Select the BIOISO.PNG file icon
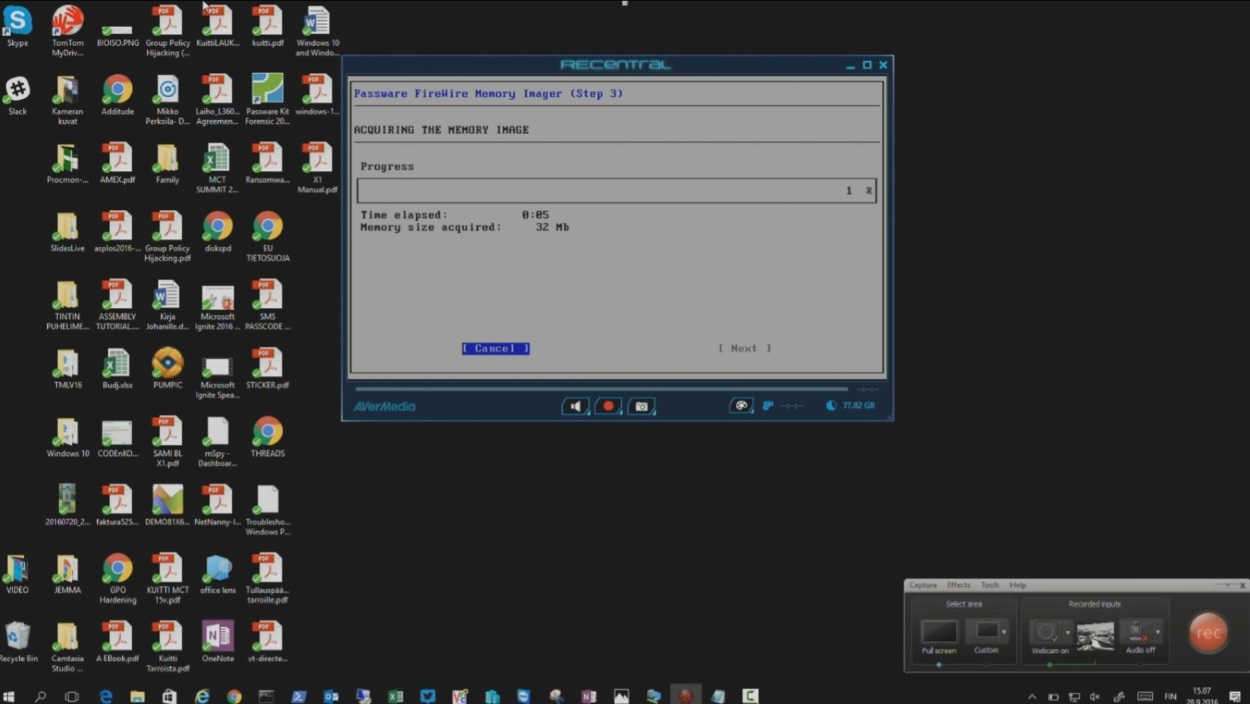Viewport: 1250px width, 704px height. click(x=117, y=31)
